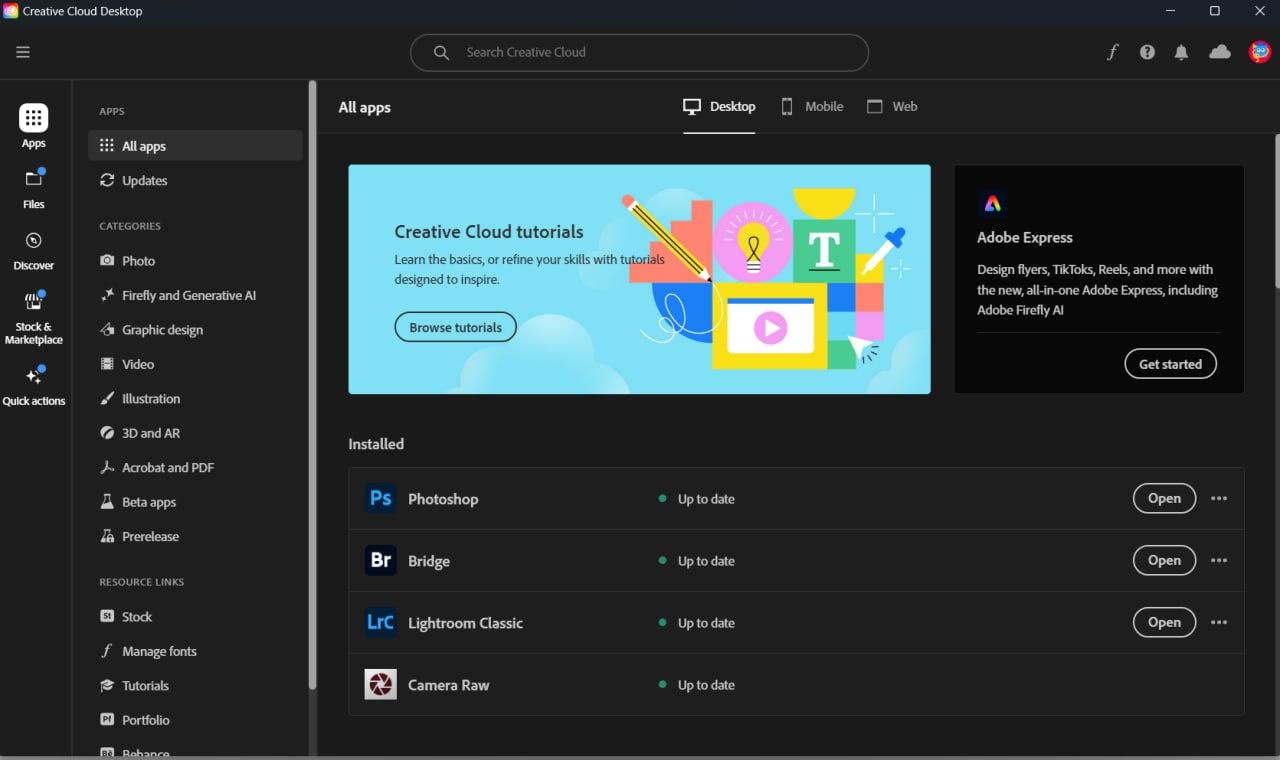Open the Help question mark icon
The image size is (1280, 760).
pyautogui.click(x=1147, y=52)
